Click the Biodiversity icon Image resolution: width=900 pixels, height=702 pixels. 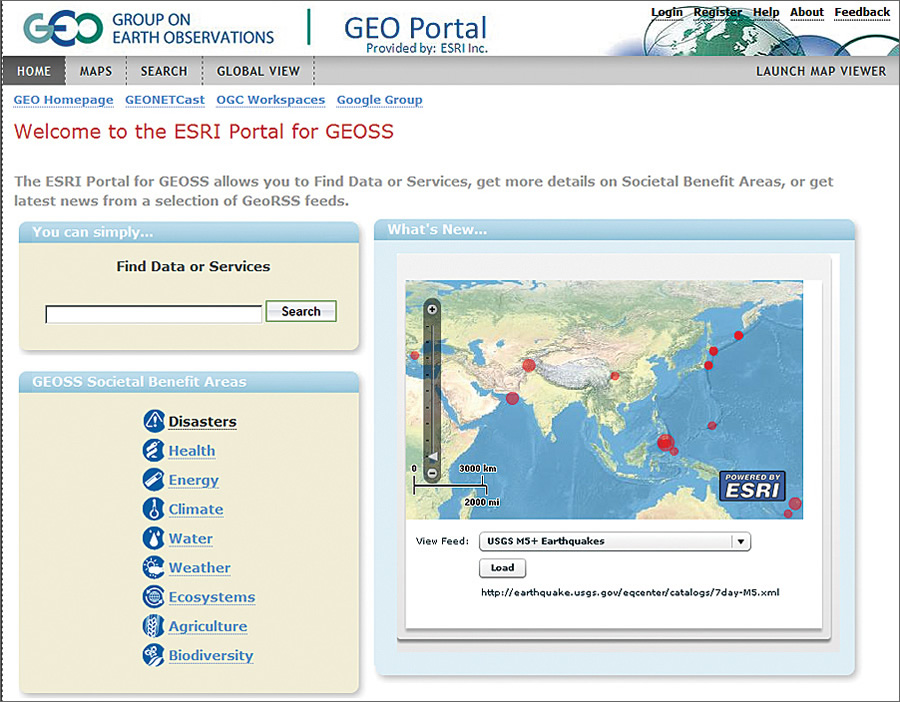pos(153,655)
